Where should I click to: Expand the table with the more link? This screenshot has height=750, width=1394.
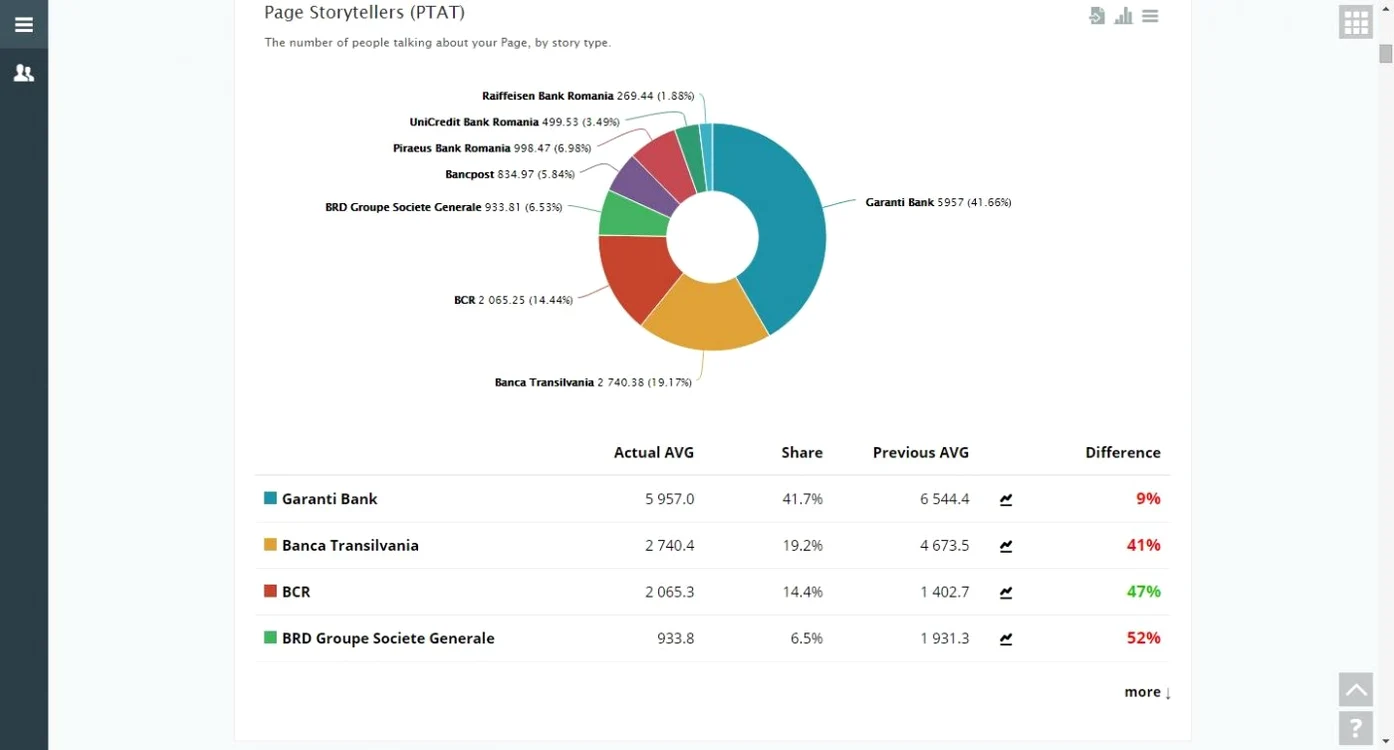[1147, 692]
